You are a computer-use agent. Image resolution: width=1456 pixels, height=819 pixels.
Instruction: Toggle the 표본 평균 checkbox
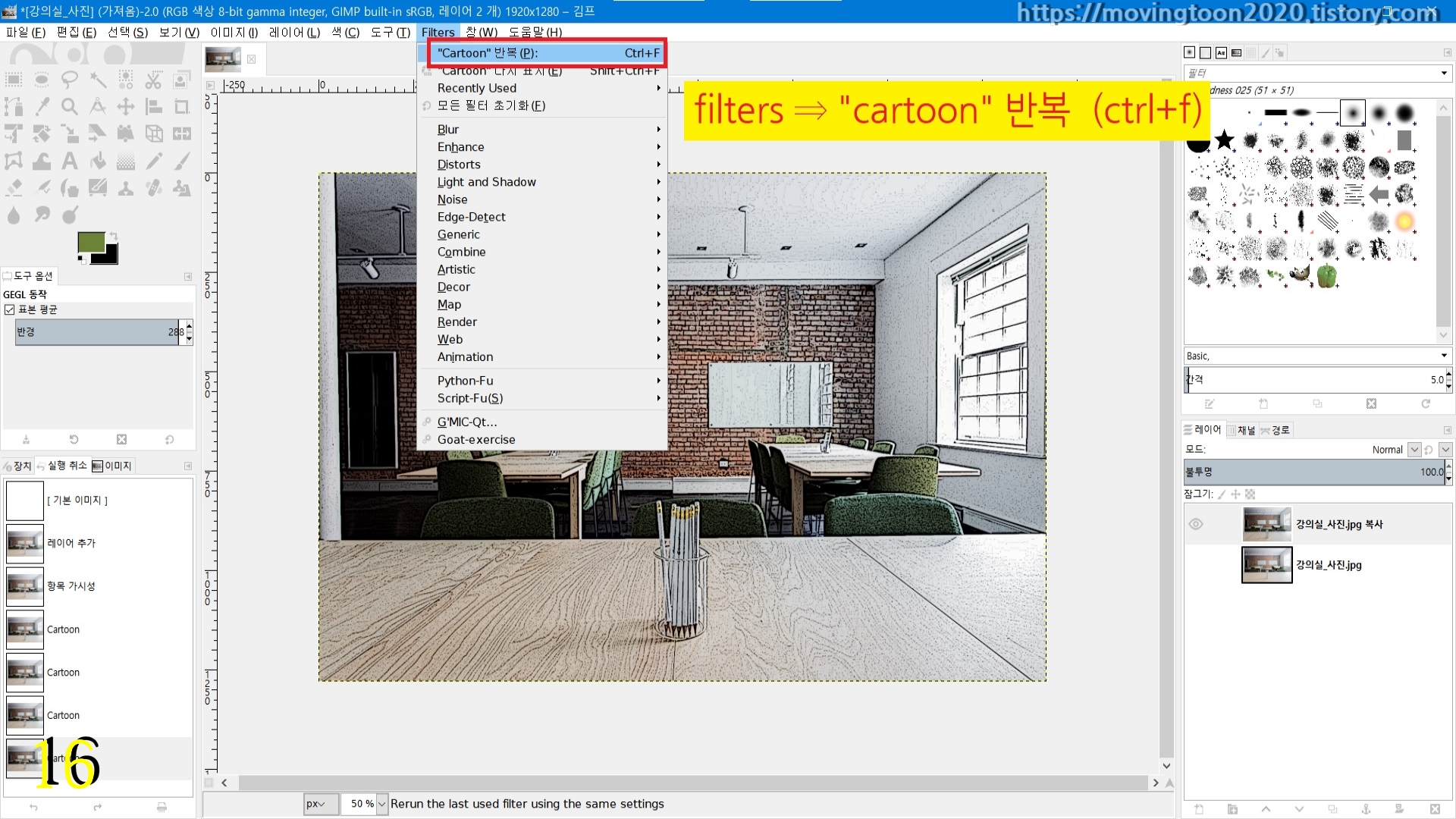pos(10,309)
